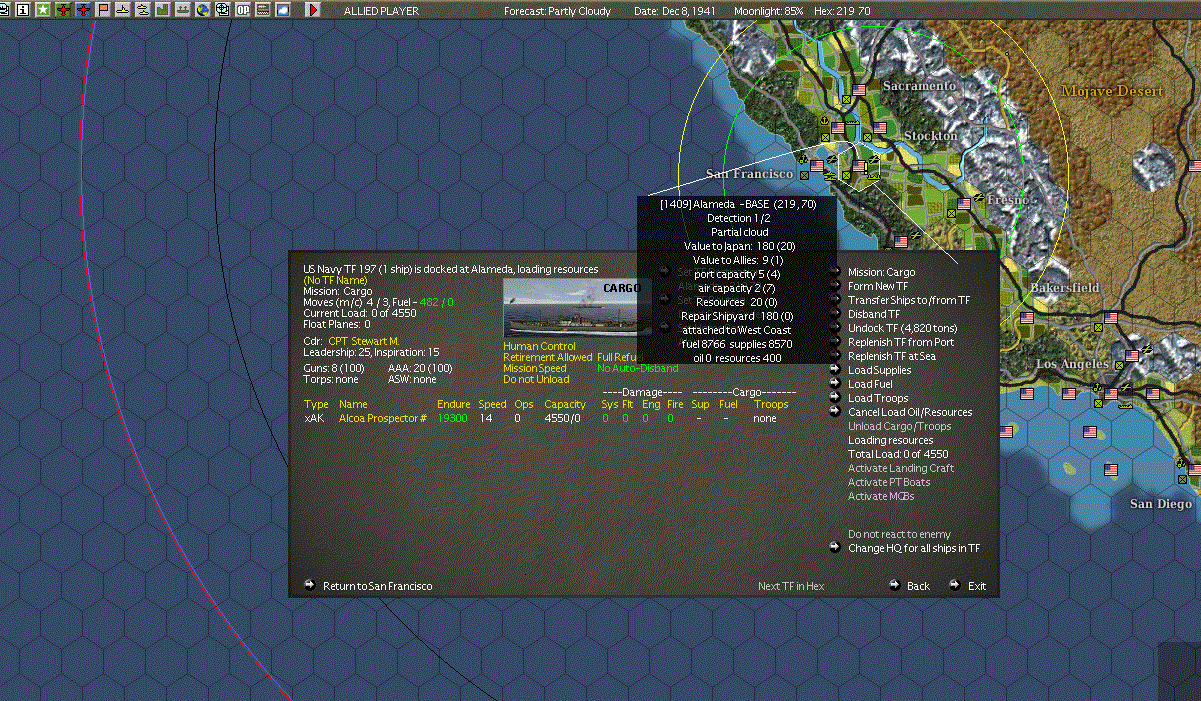Click Cancel Load Oil/Resources
Image resolution: width=1201 pixels, height=701 pixels.
[x=910, y=412]
